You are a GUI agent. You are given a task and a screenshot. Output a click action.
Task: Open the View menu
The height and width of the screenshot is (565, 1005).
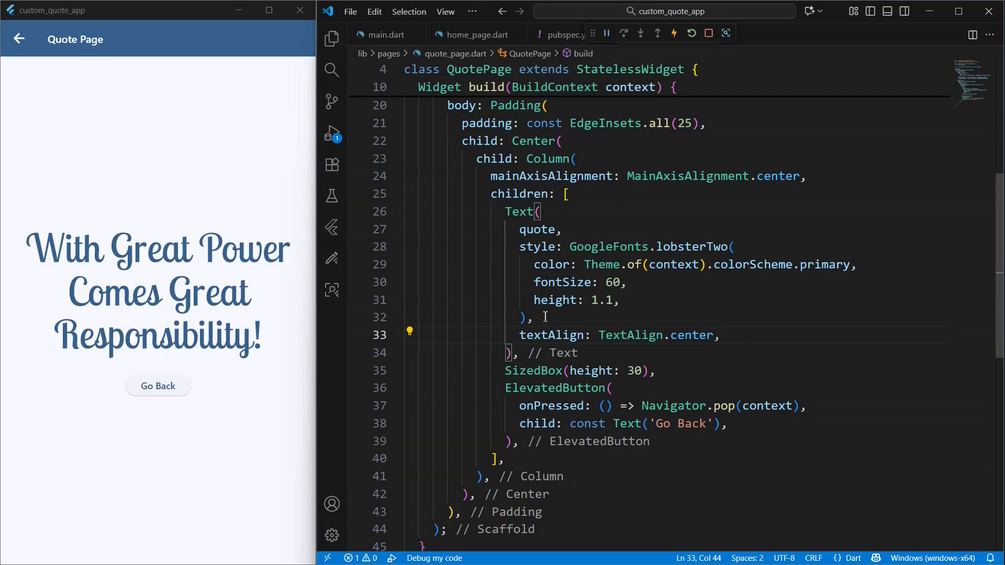(445, 12)
